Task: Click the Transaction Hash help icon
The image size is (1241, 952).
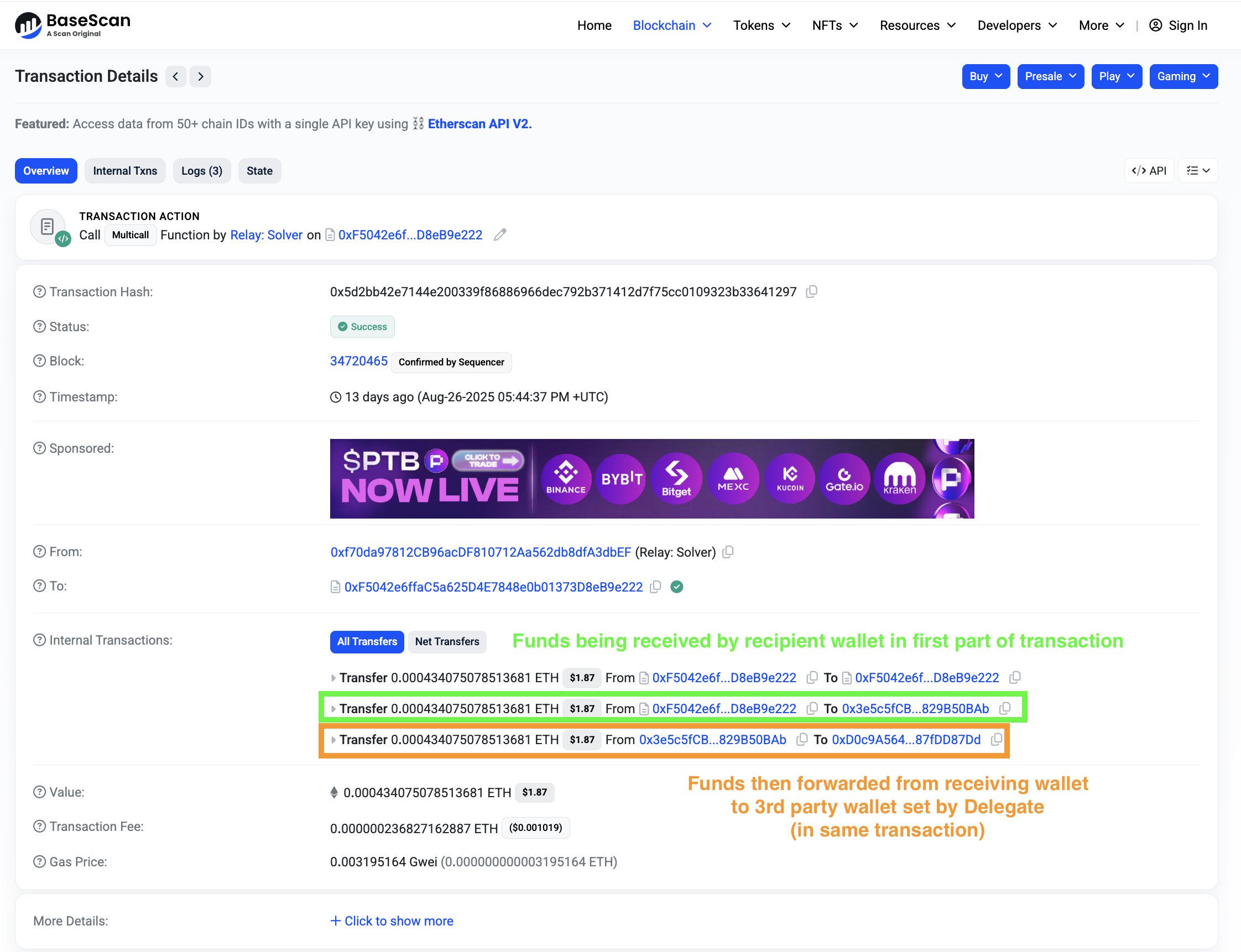Action: [x=39, y=292]
